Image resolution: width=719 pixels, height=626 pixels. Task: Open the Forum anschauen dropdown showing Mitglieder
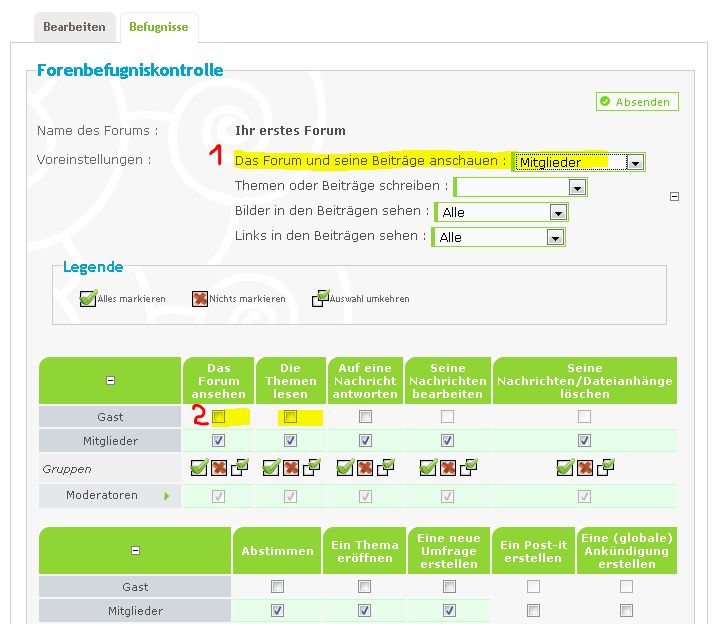579,162
